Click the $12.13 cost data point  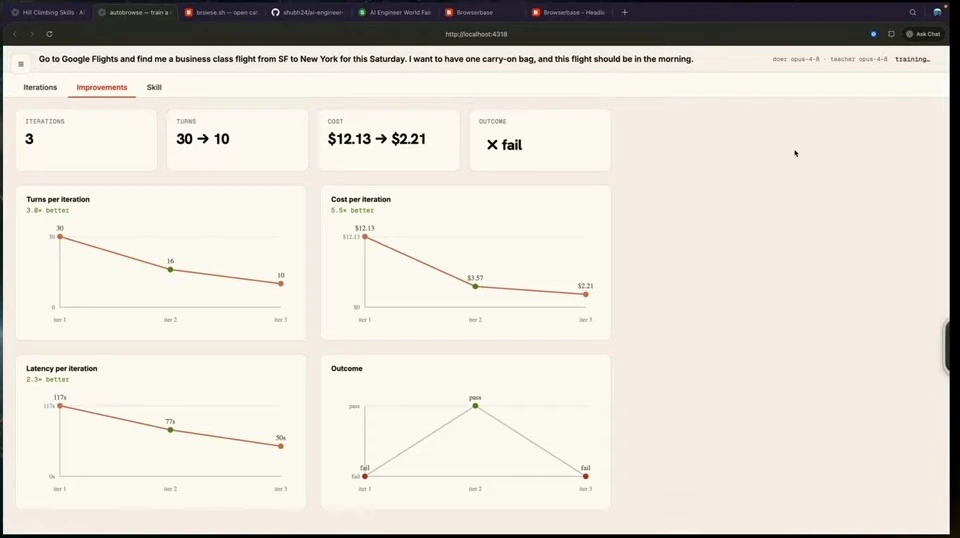click(365, 237)
